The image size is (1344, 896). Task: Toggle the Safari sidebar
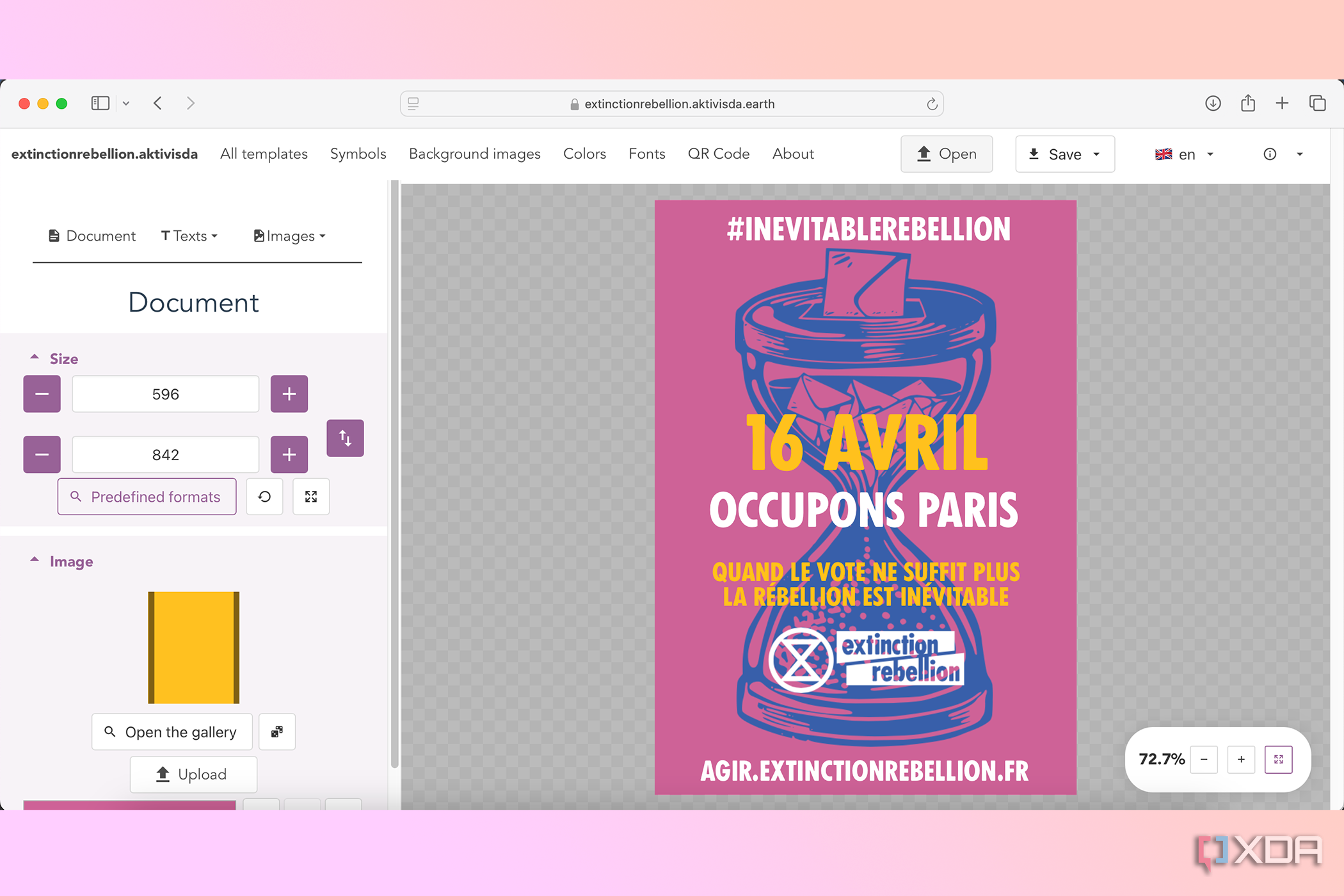click(100, 103)
